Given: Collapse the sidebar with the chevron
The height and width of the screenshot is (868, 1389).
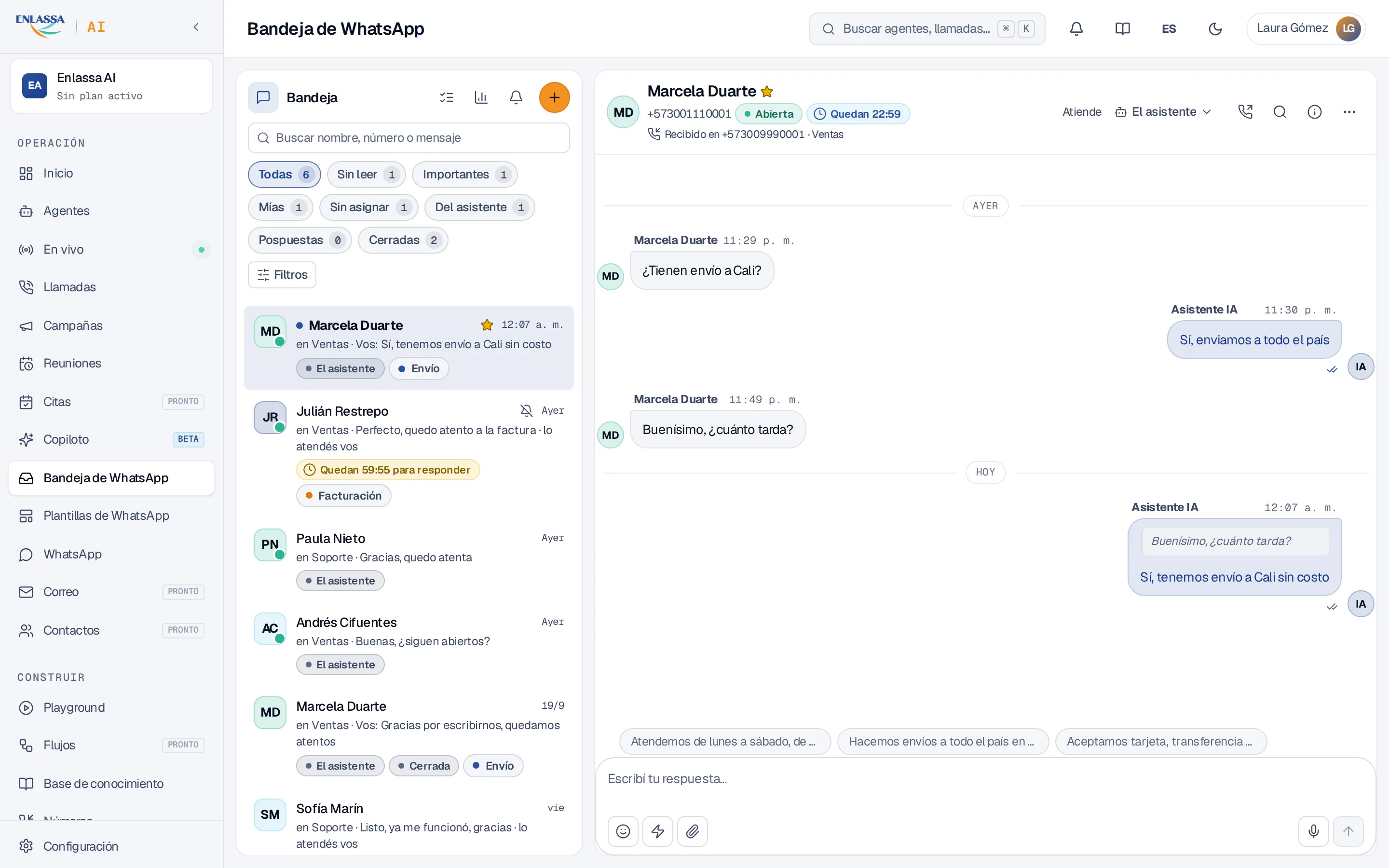Looking at the screenshot, I should pyautogui.click(x=196, y=27).
